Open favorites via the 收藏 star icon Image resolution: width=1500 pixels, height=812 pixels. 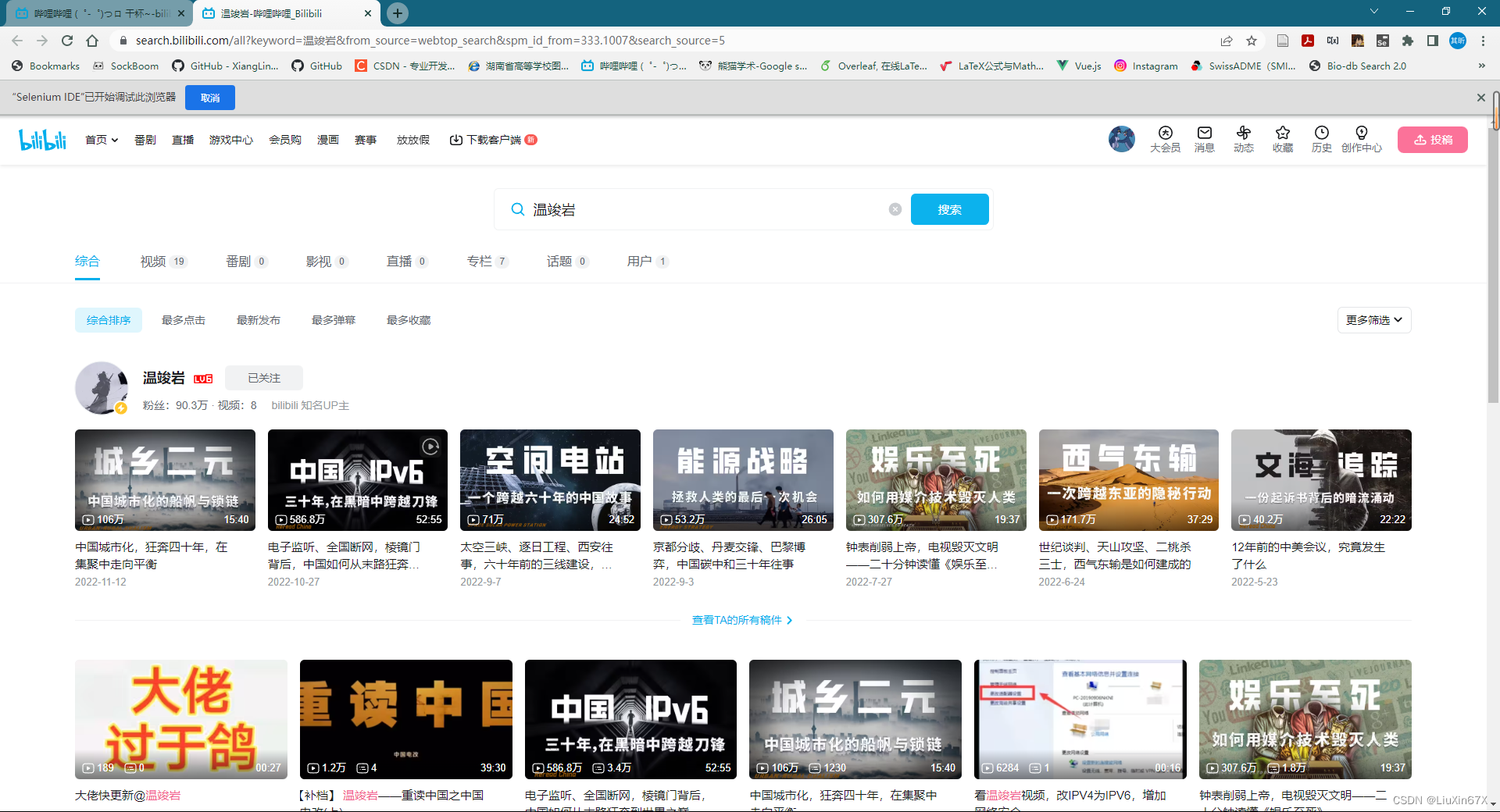coord(1282,139)
